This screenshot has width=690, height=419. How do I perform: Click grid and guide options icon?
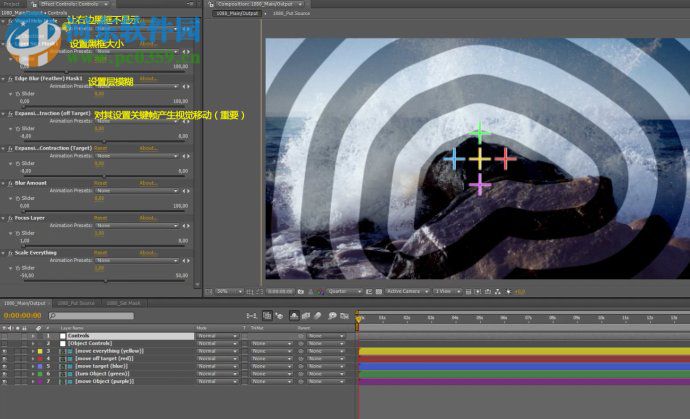point(250,291)
